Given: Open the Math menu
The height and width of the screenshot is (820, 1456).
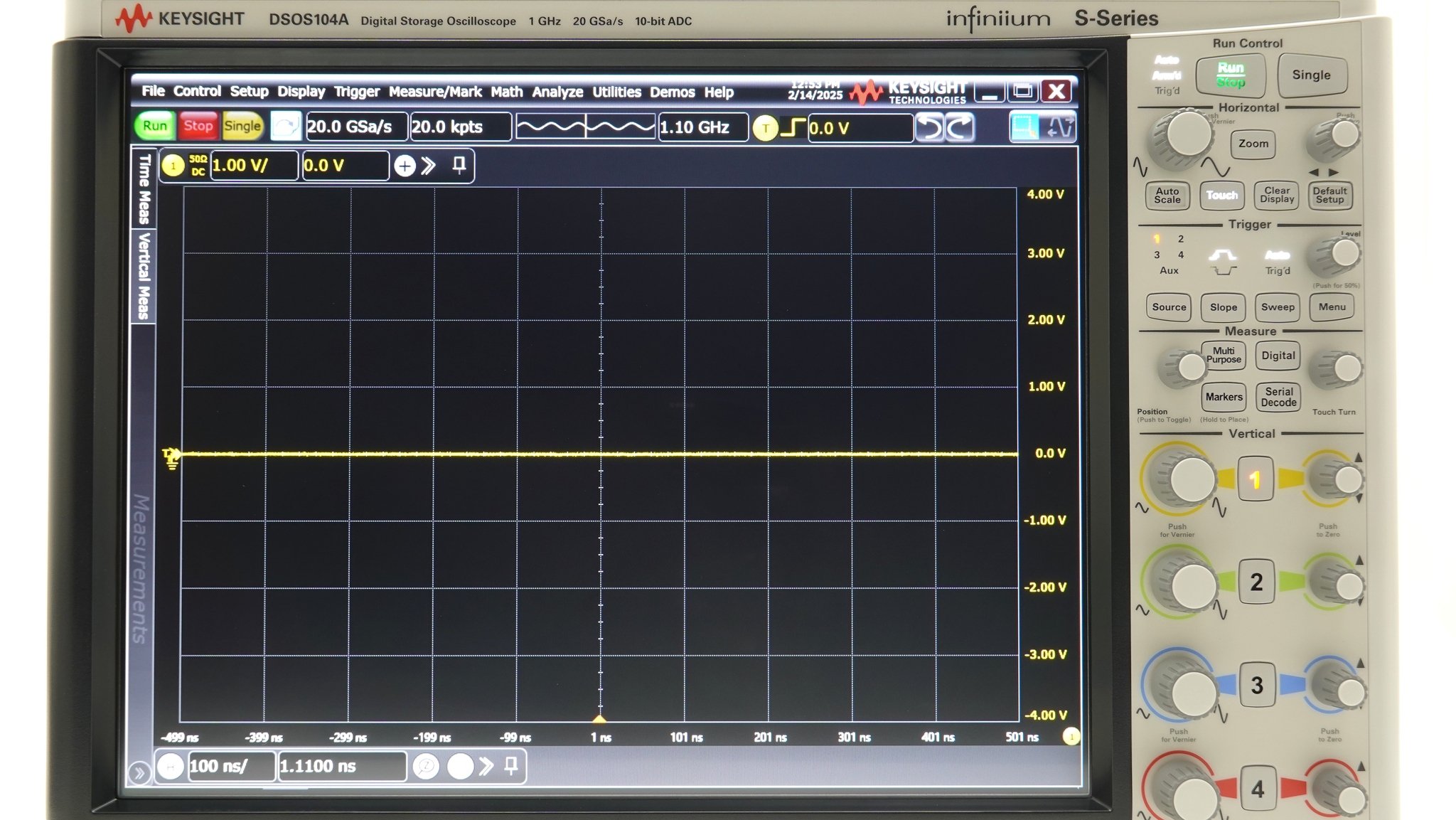Looking at the screenshot, I should pyautogui.click(x=506, y=91).
